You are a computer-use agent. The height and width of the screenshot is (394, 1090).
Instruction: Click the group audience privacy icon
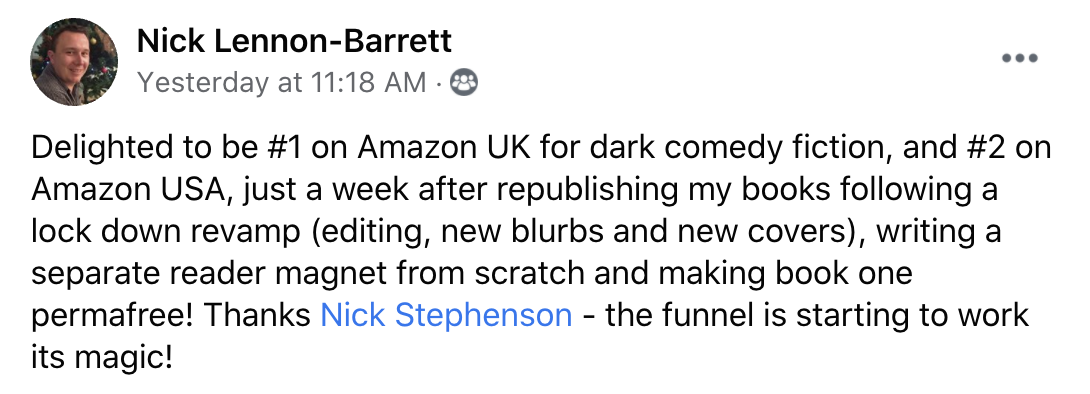[x=464, y=83]
